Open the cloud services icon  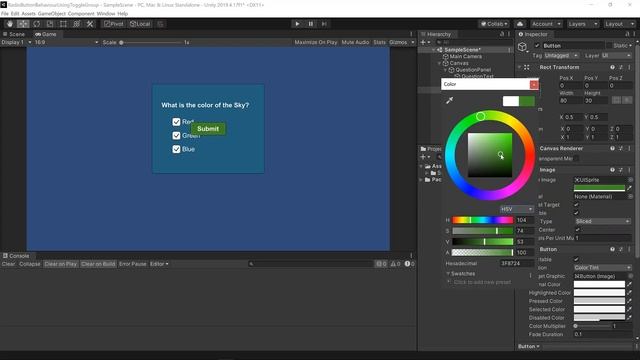point(520,24)
